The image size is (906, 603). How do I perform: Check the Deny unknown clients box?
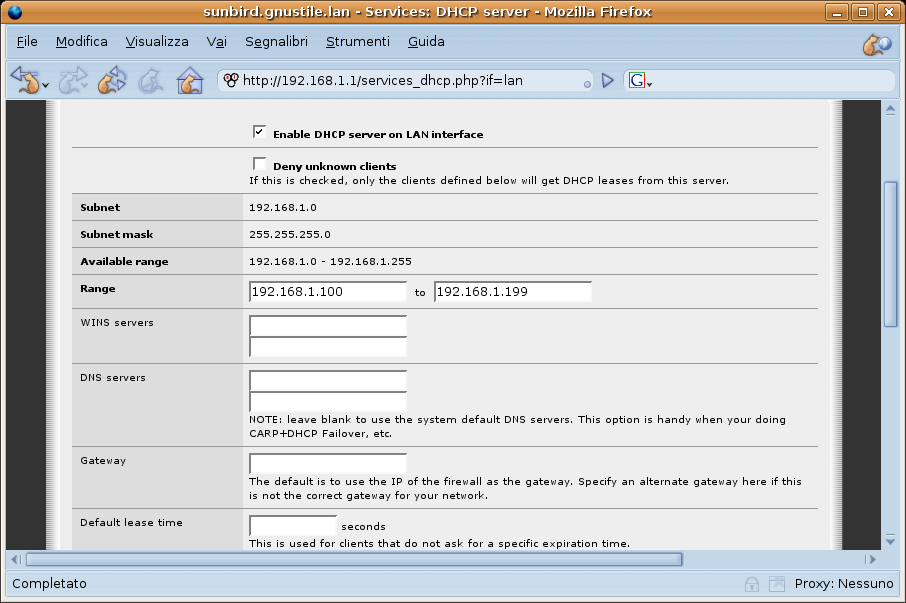coord(259,163)
